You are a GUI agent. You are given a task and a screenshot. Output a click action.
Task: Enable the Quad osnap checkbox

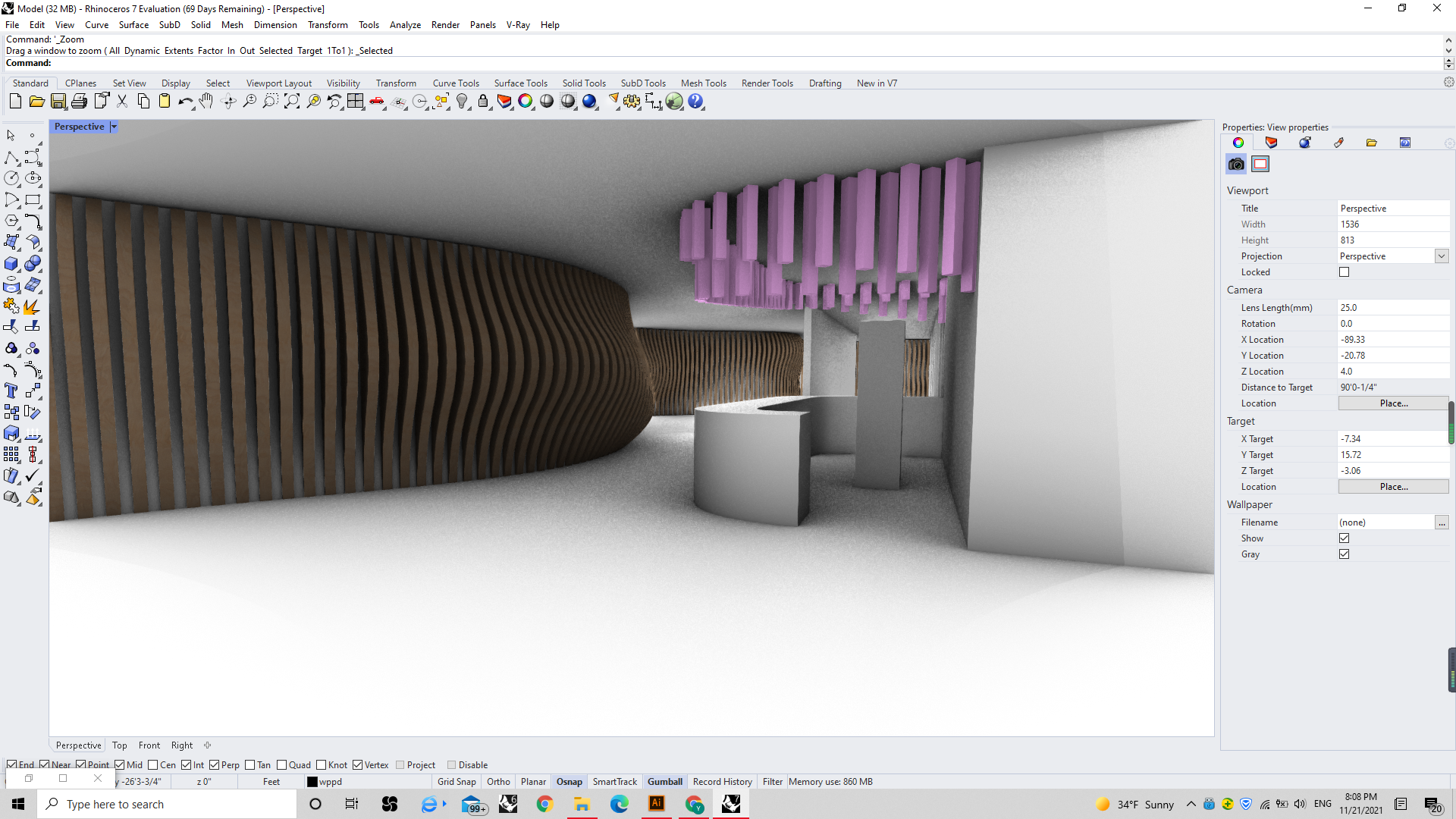pos(282,765)
